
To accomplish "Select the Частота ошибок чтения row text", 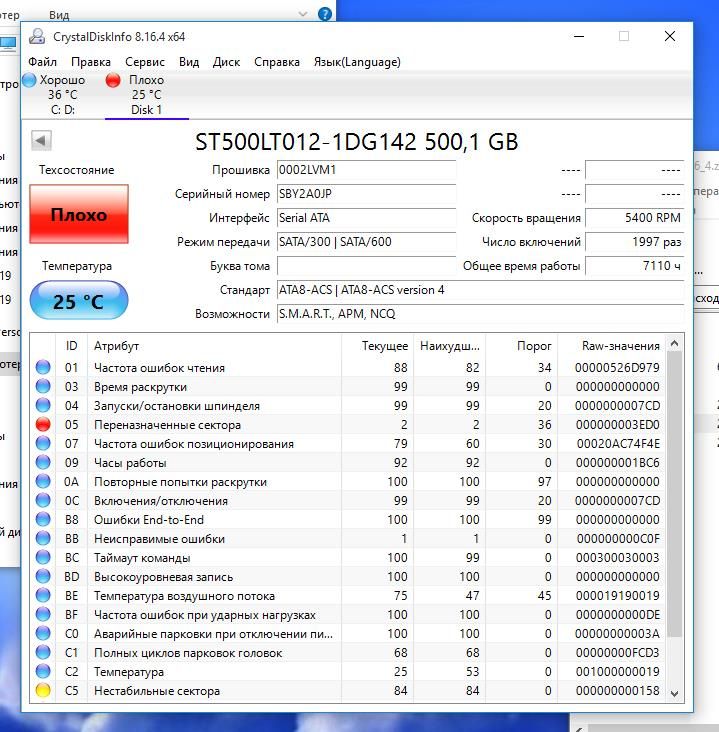I will pyautogui.click(x=159, y=368).
